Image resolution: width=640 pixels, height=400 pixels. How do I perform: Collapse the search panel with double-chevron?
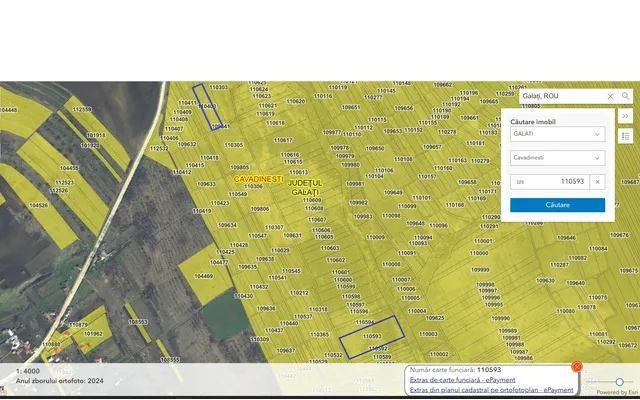point(625,116)
